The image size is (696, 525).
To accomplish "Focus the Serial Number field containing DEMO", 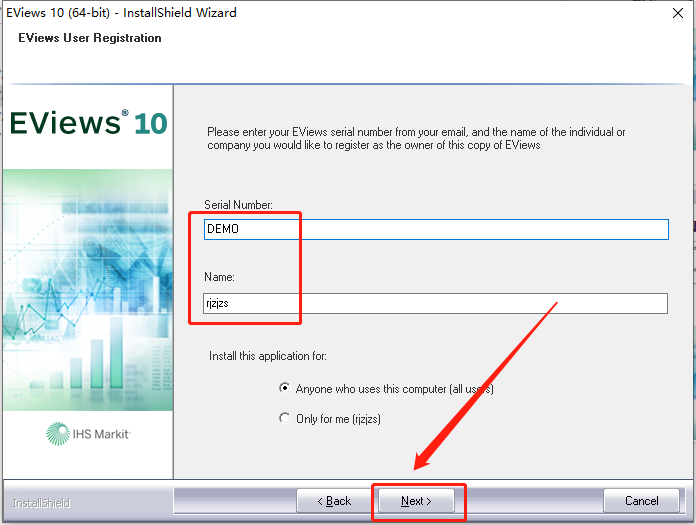I will click(x=436, y=229).
